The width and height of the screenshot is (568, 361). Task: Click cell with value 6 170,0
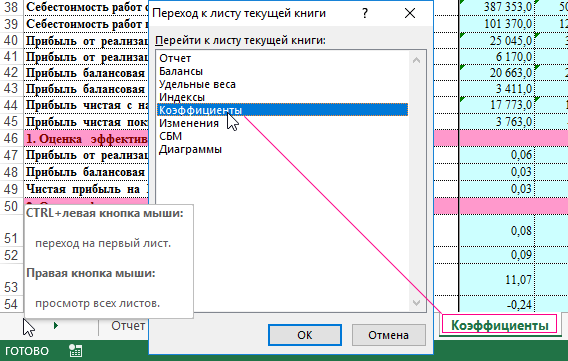[497, 57]
